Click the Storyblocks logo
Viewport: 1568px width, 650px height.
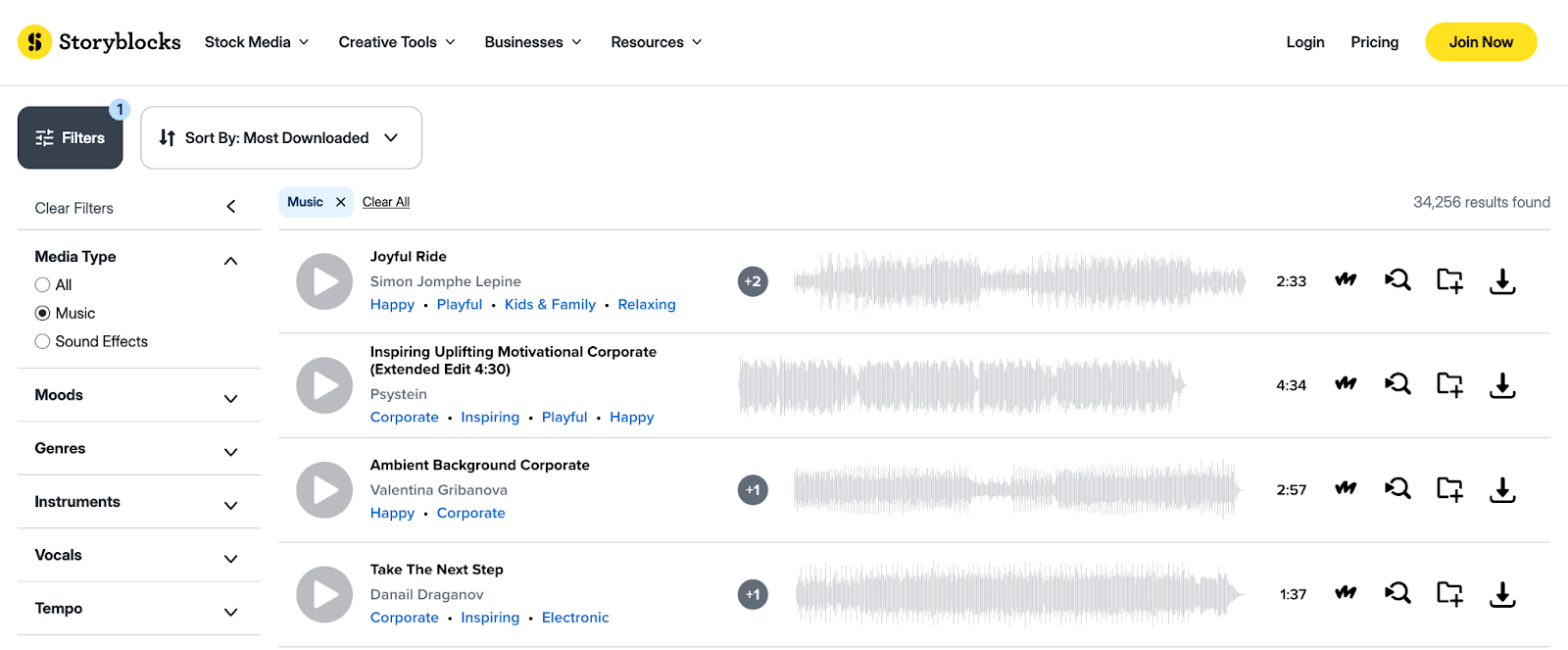pos(99,42)
